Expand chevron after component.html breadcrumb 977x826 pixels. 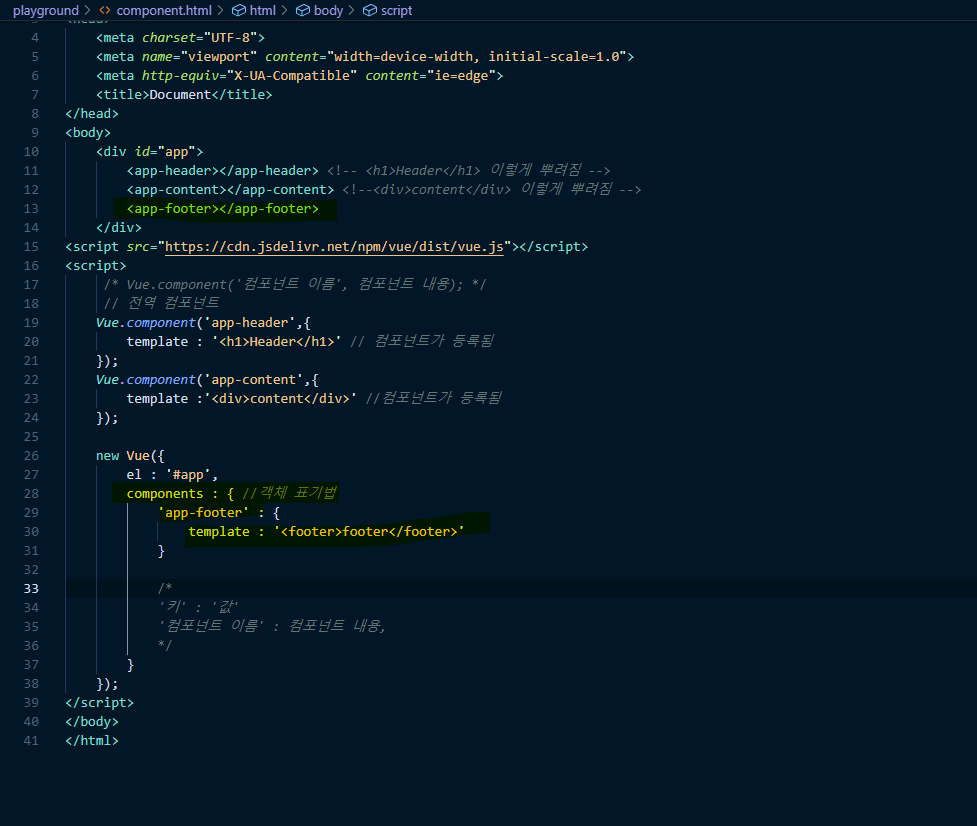(221, 11)
